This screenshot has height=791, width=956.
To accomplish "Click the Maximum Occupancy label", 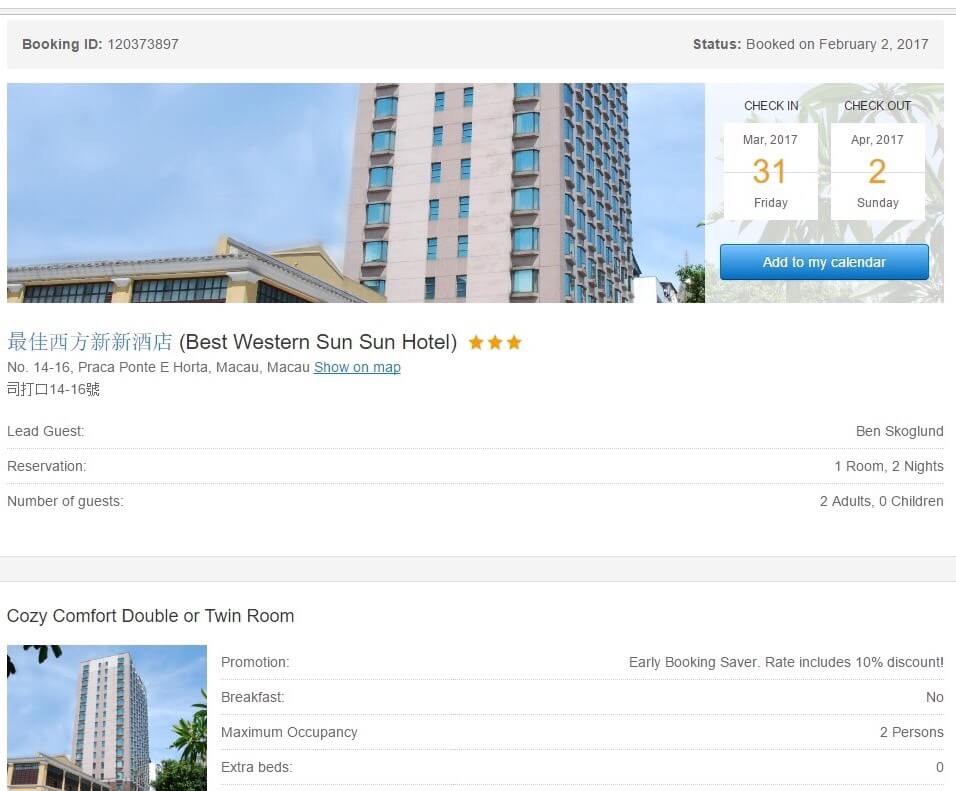I will pyautogui.click(x=289, y=732).
